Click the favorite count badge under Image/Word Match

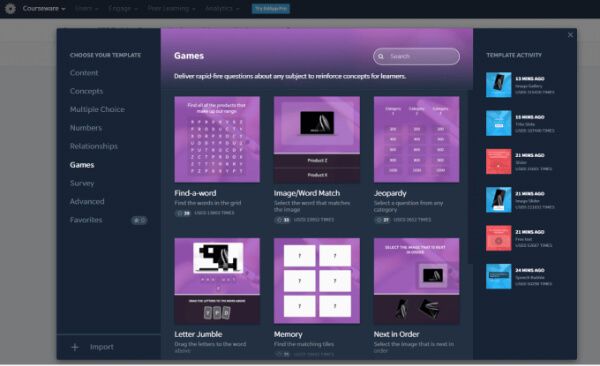point(283,220)
